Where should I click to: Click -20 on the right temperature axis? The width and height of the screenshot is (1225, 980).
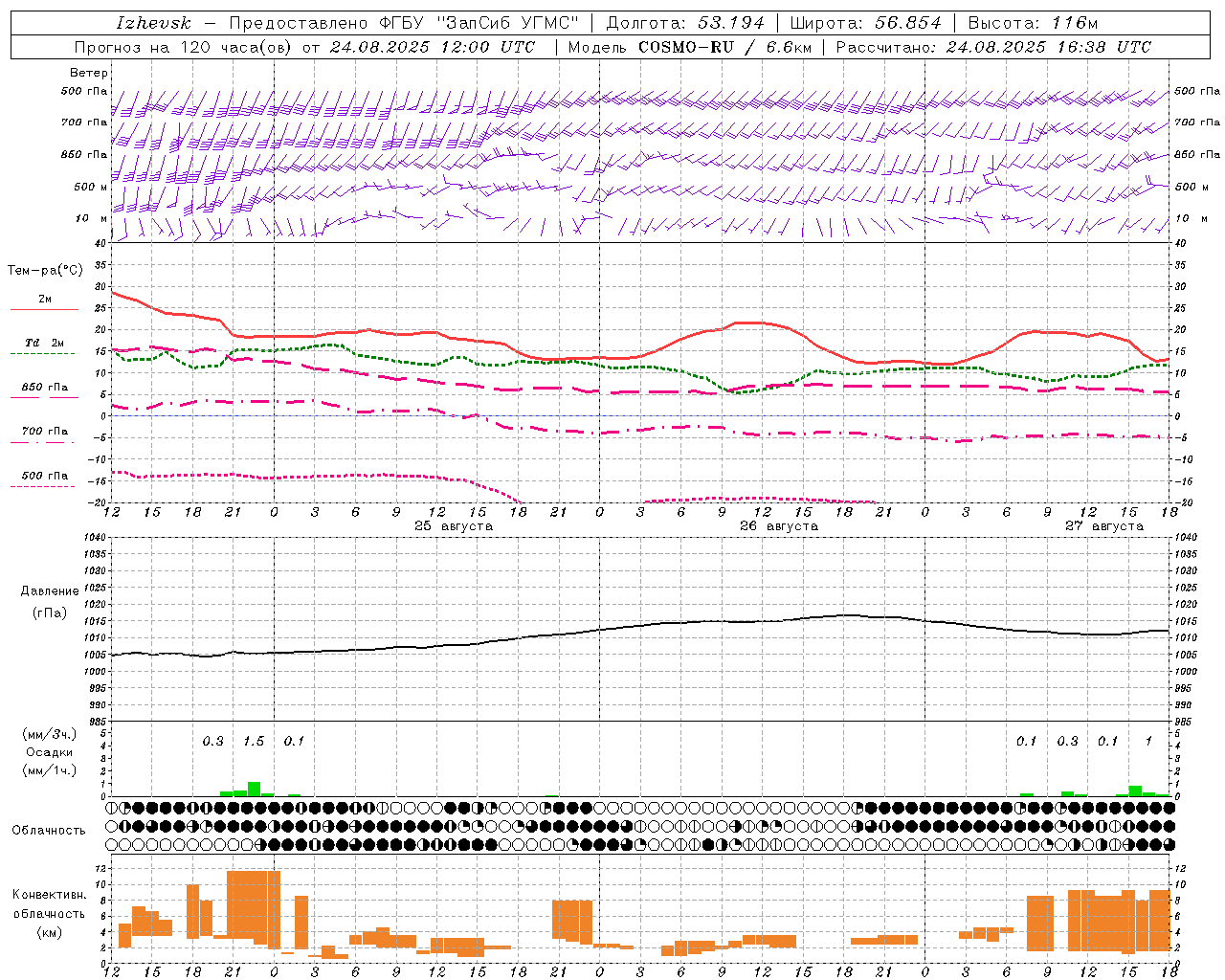pyautogui.click(x=1183, y=502)
